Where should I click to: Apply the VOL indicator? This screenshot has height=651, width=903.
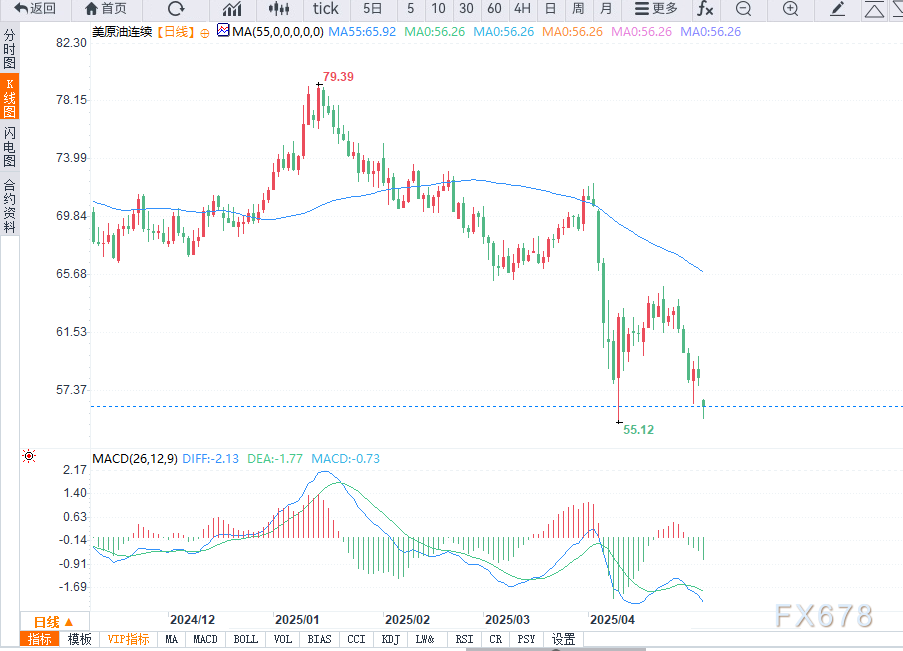(x=283, y=639)
